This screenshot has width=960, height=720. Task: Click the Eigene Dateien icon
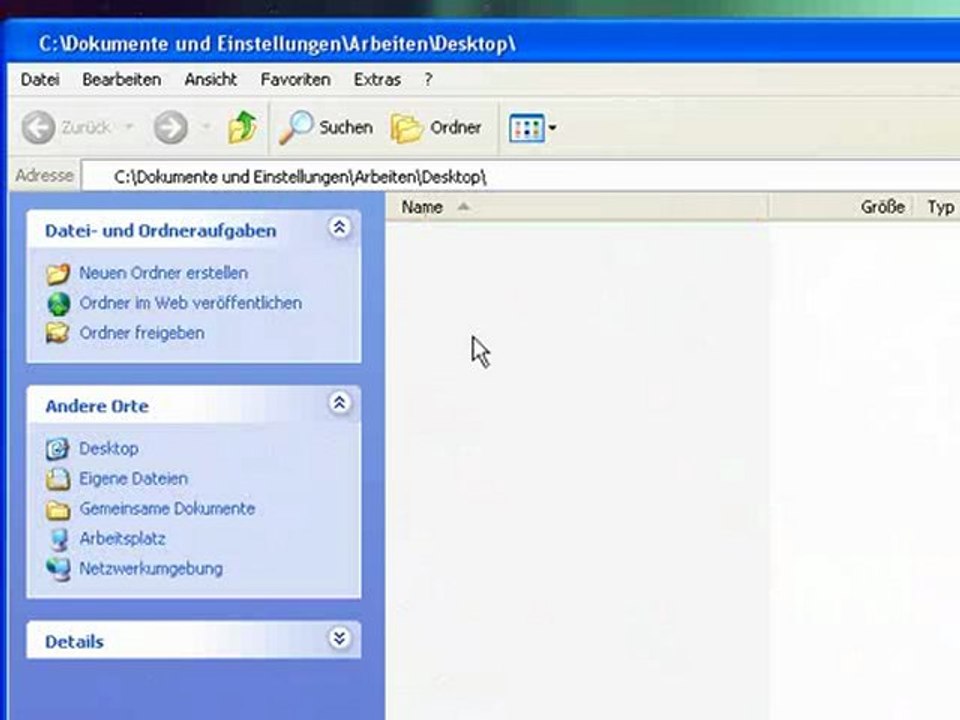point(58,479)
